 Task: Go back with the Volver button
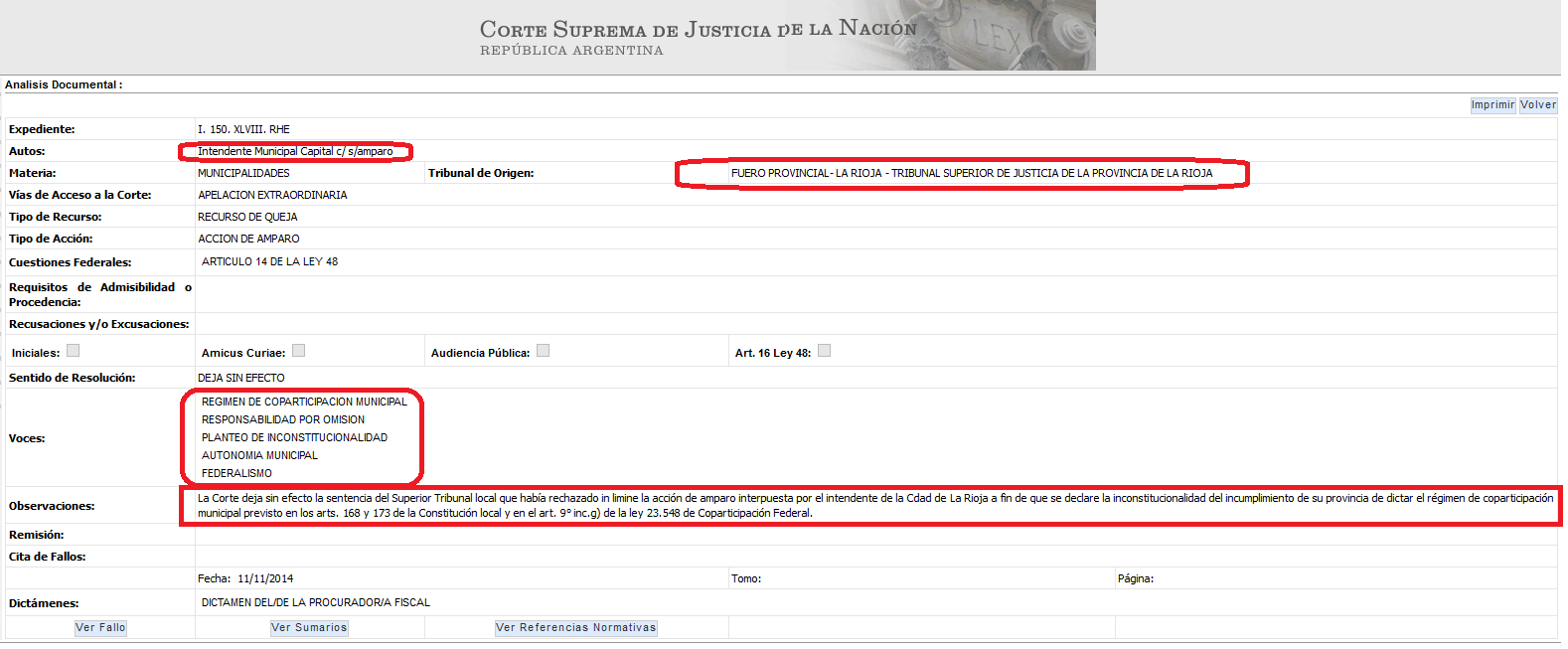pyautogui.click(x=1537, y=105)
